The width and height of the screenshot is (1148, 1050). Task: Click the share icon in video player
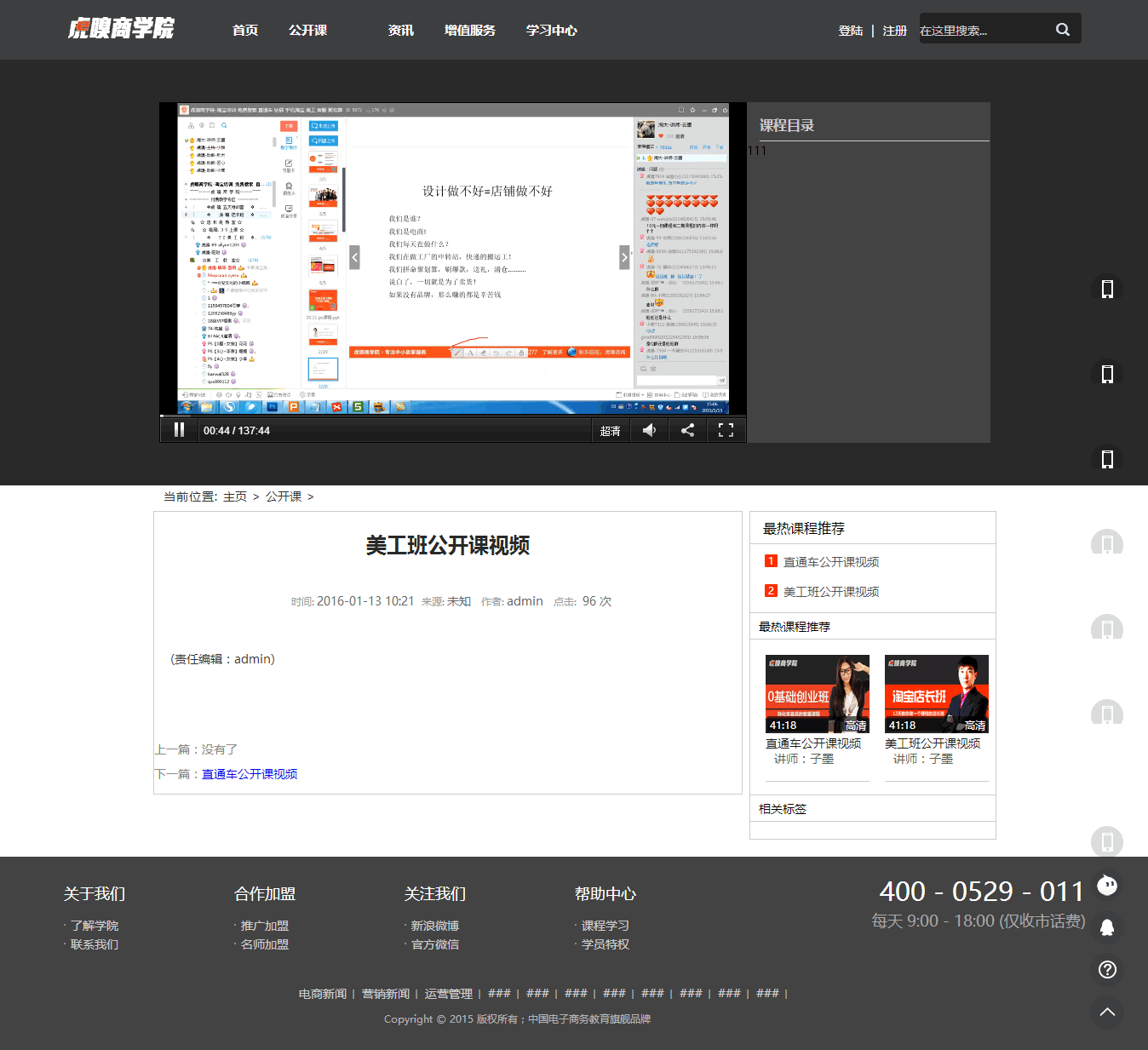[x=687, y=430]
